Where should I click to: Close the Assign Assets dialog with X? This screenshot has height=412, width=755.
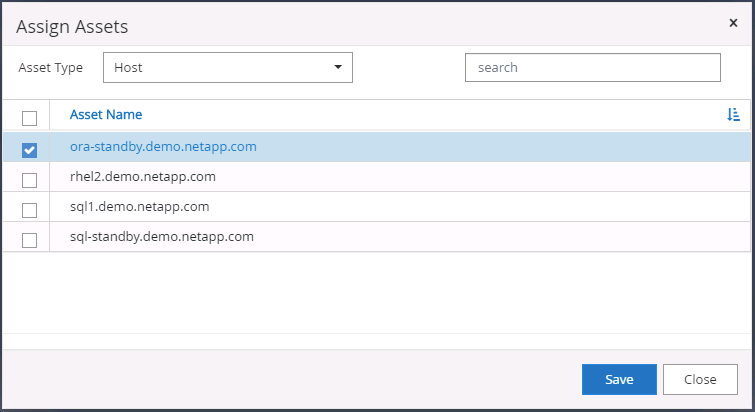point(733,22)
